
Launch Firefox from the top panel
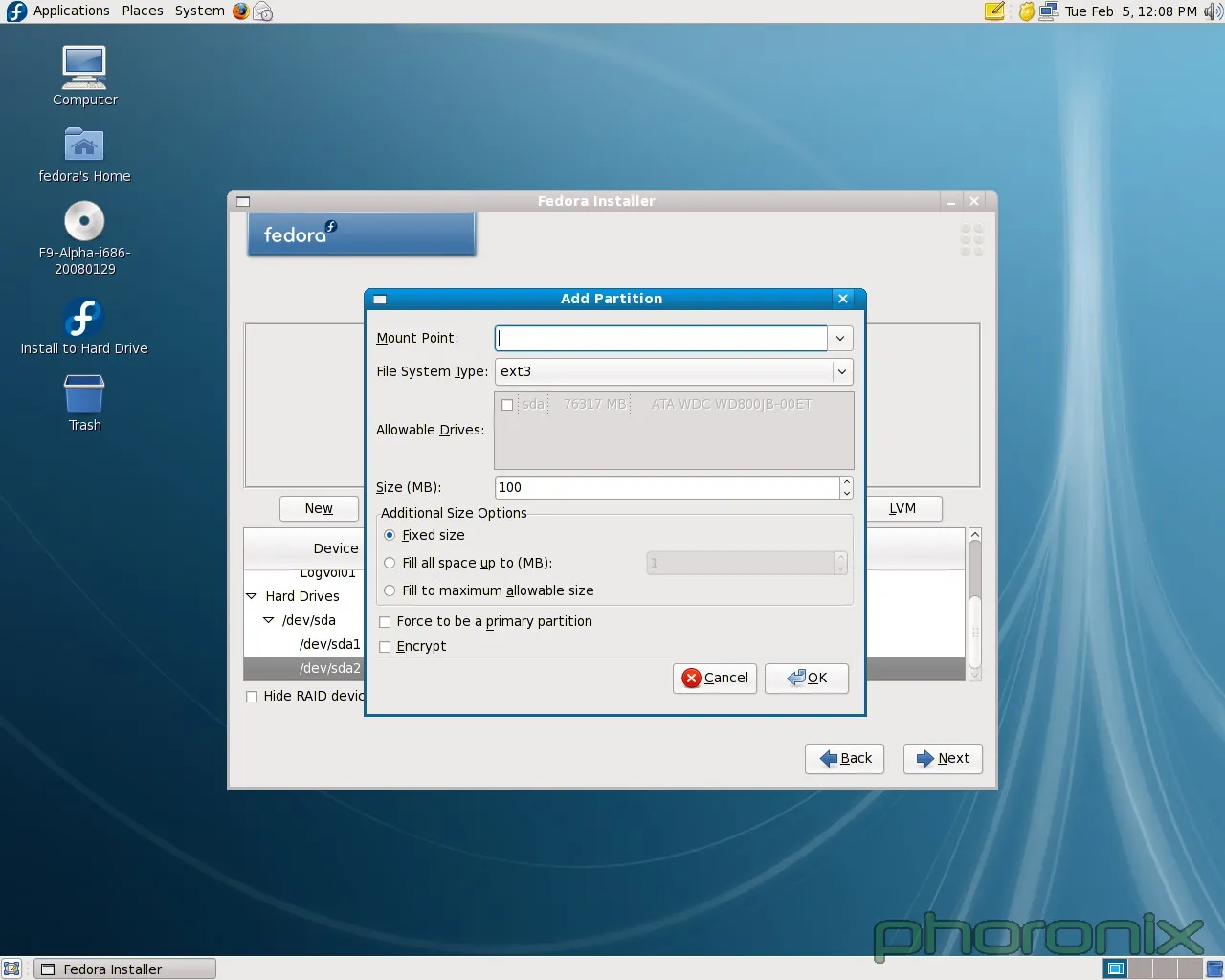240,11
